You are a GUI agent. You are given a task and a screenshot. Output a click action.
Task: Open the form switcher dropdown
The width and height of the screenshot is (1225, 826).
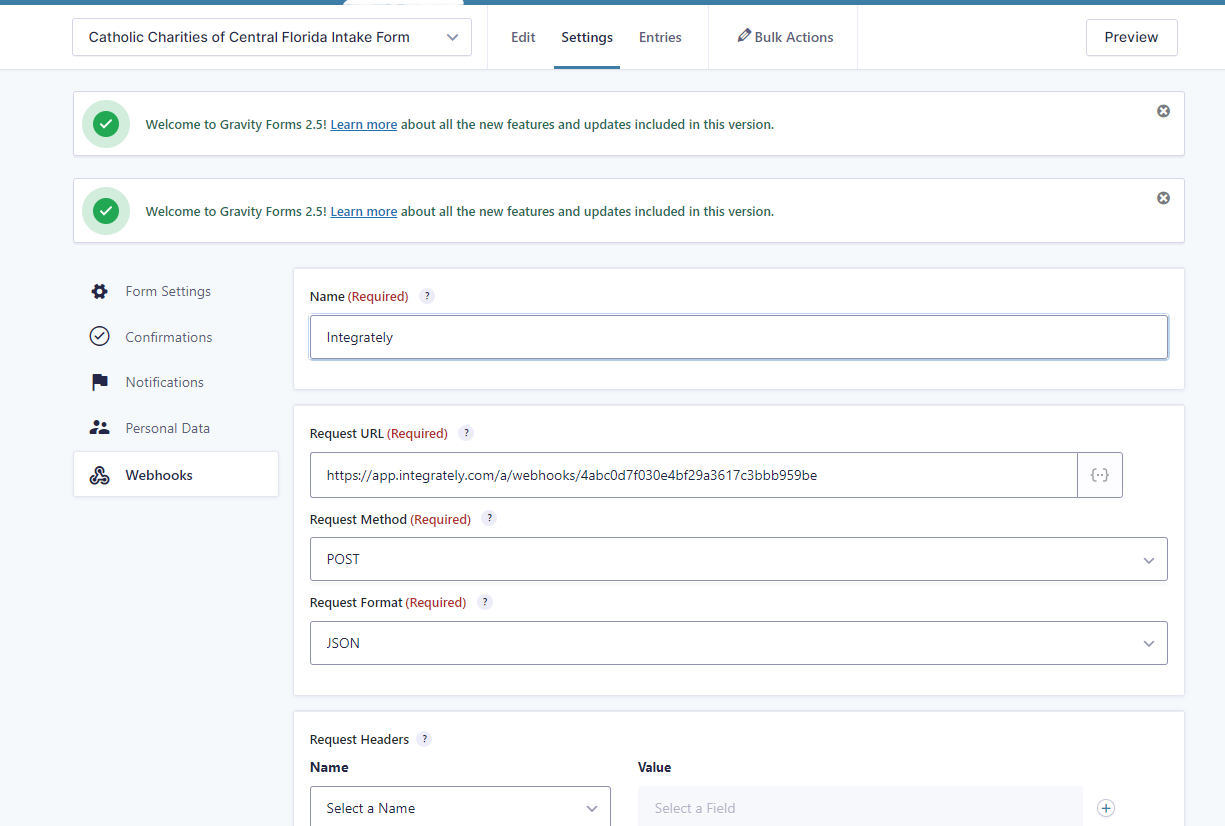[272, 37]
